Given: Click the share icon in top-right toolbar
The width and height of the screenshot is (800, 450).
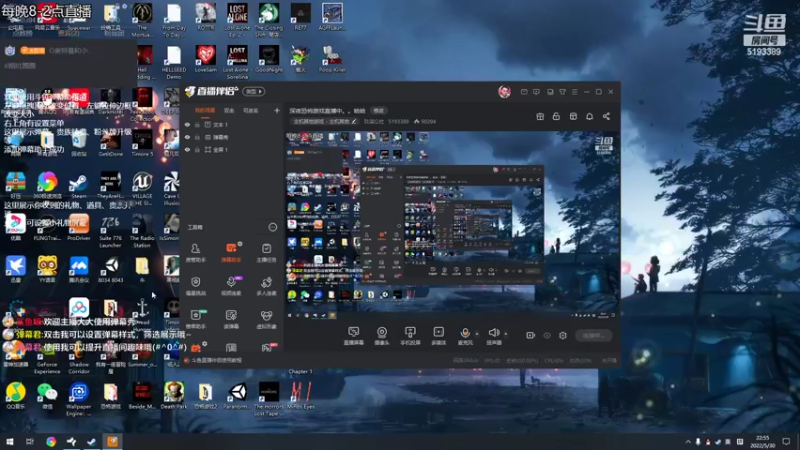Looking at the screenshot, I should pos(606,116).
